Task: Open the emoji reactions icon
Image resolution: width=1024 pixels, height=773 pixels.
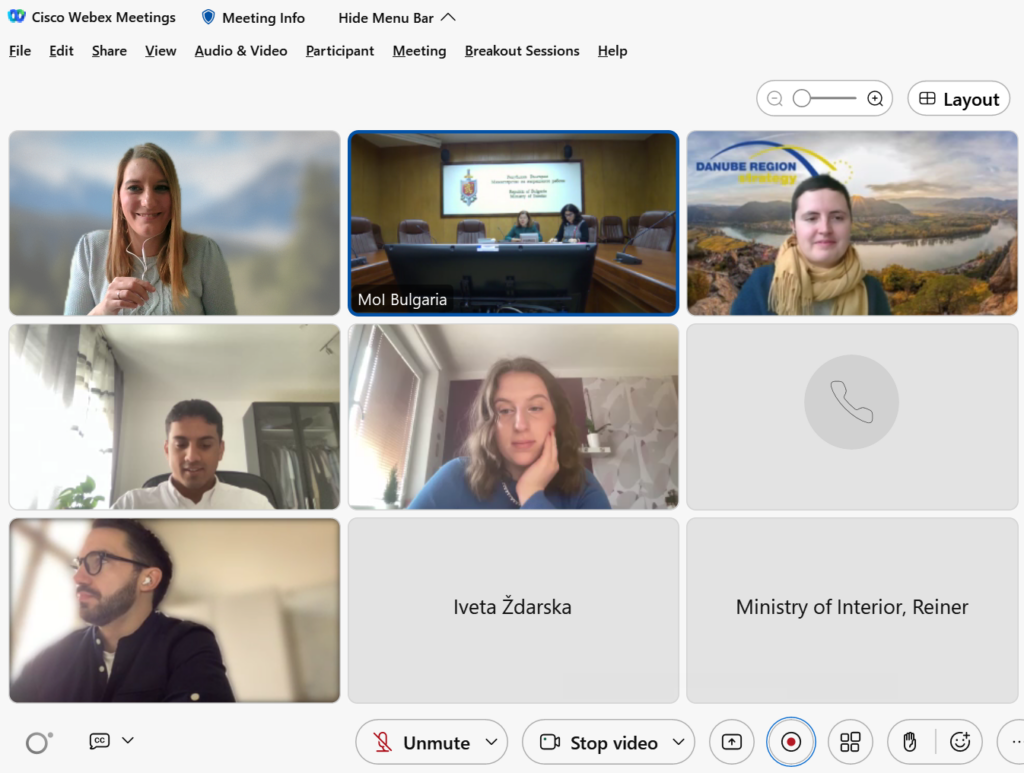Action: (960, 742)
